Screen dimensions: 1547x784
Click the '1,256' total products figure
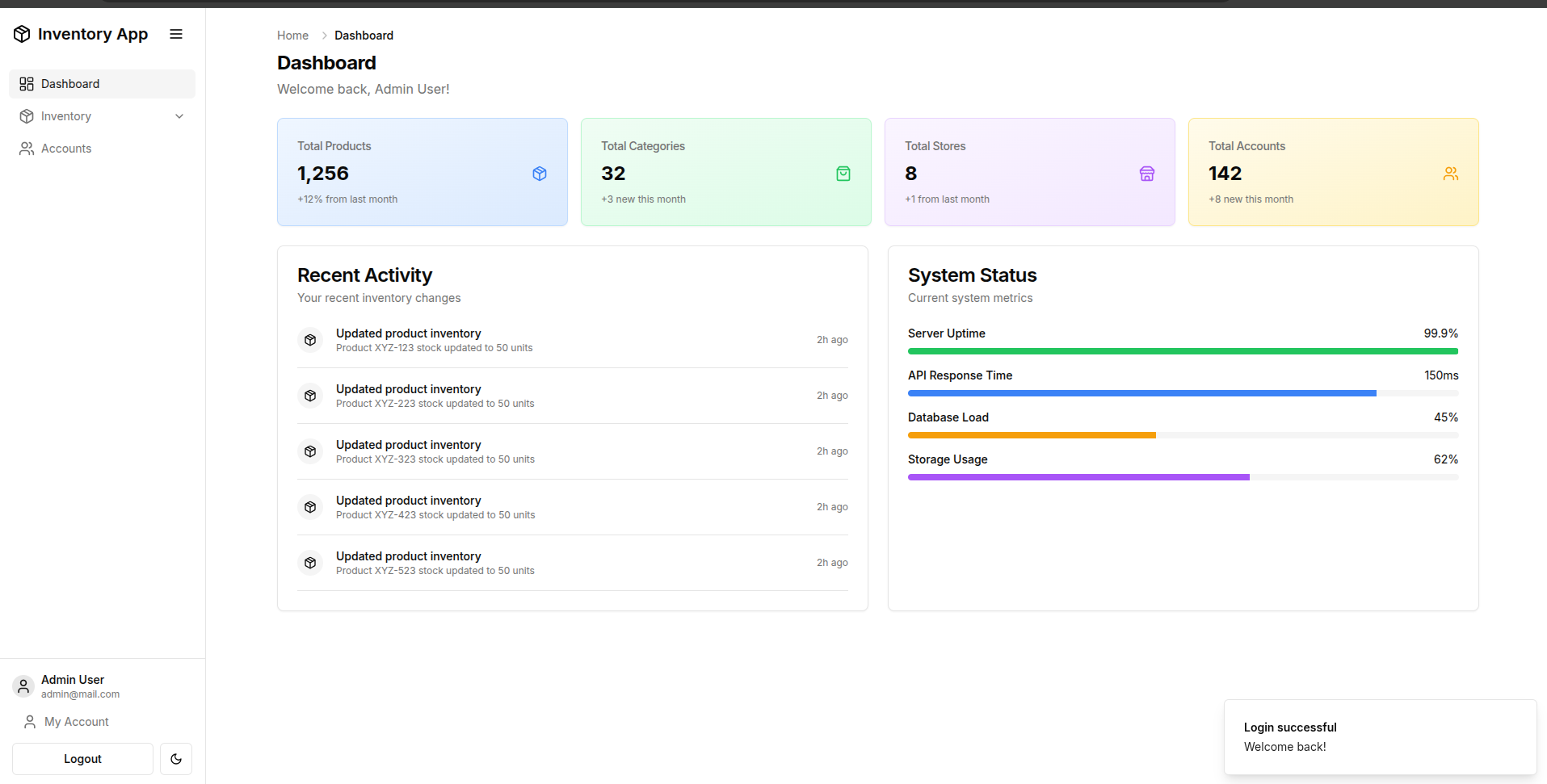coord(323,174)
